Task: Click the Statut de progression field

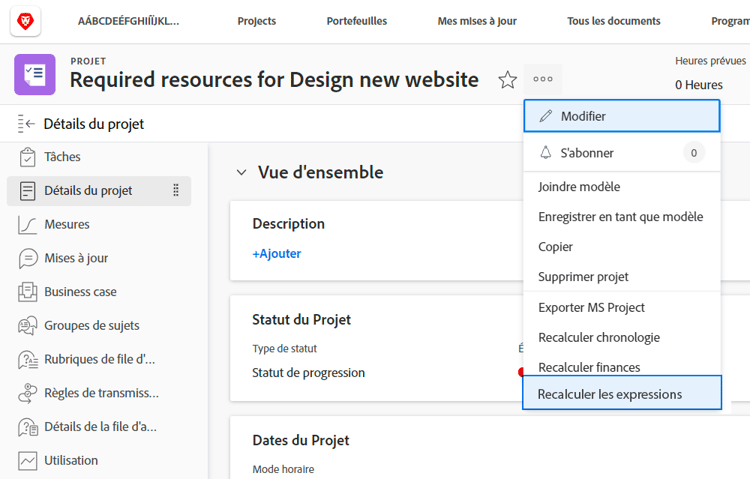Action: click(x=309, y=373)
